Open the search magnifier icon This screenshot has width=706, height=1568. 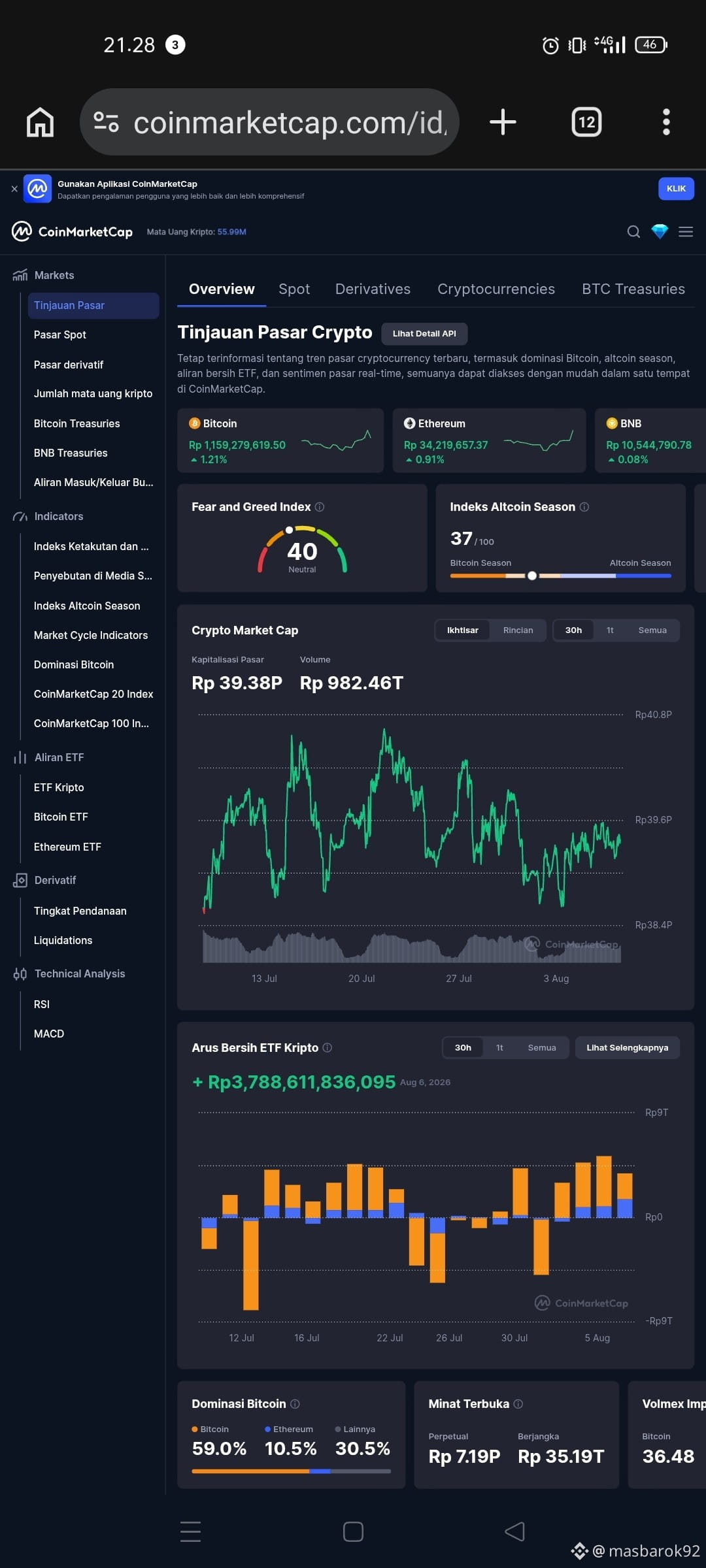pyautogui.click(x=633, y=231)
